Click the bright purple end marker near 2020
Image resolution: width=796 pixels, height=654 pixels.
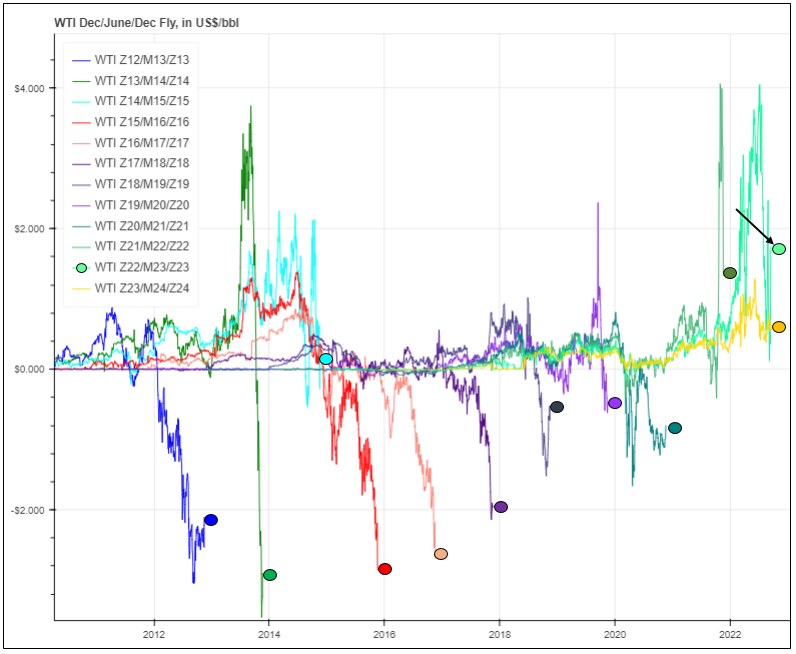pos(615,403)
